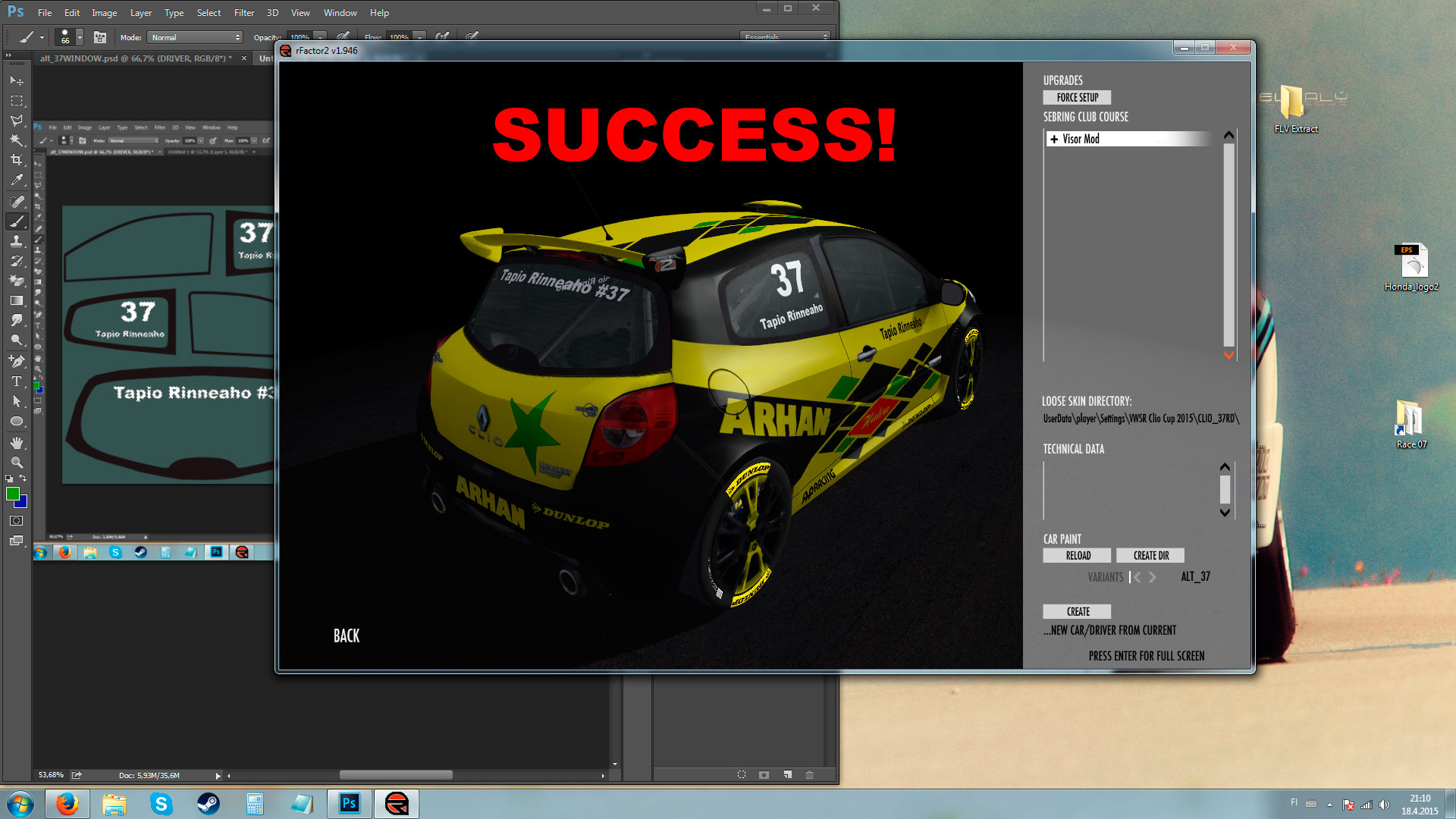Select the Polygonal Lasso tool

pos(16,120)
